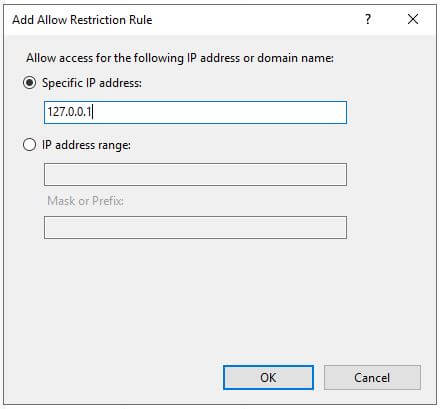Close the Add Allow Restriction Rule dialog
This screenshot has height=409, width=441.
(413, 19)
